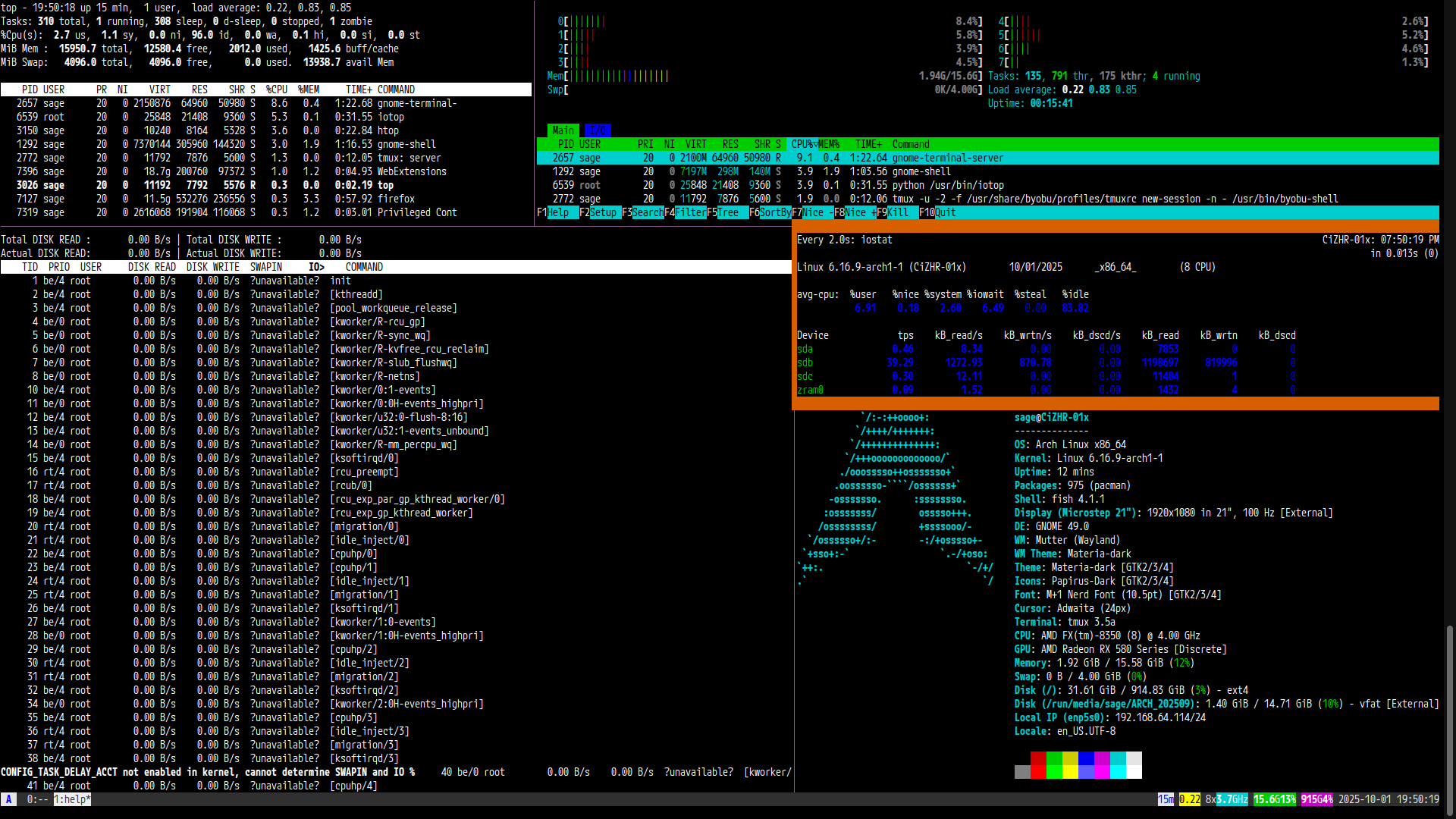Click the yellow 0.22 load indicator in status bar
The image size is (1456, 819).
coord(1189,799)
